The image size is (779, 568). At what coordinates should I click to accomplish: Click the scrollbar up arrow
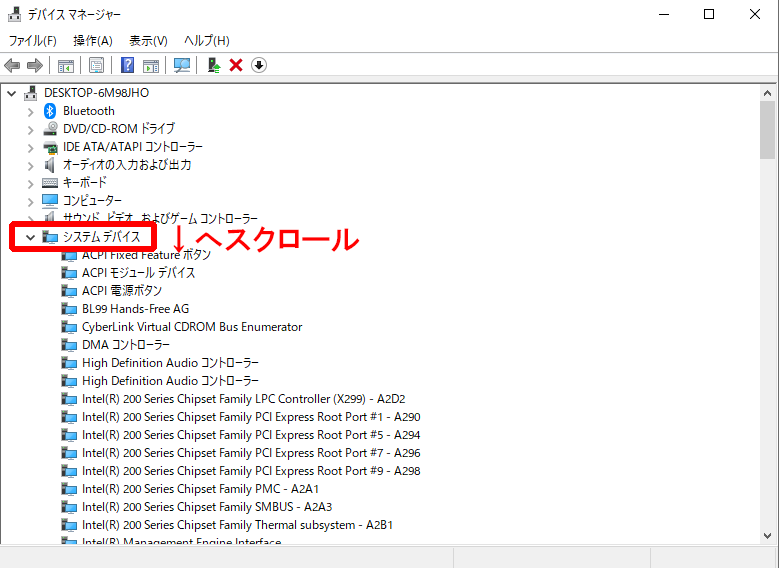(x=768, y=93)
